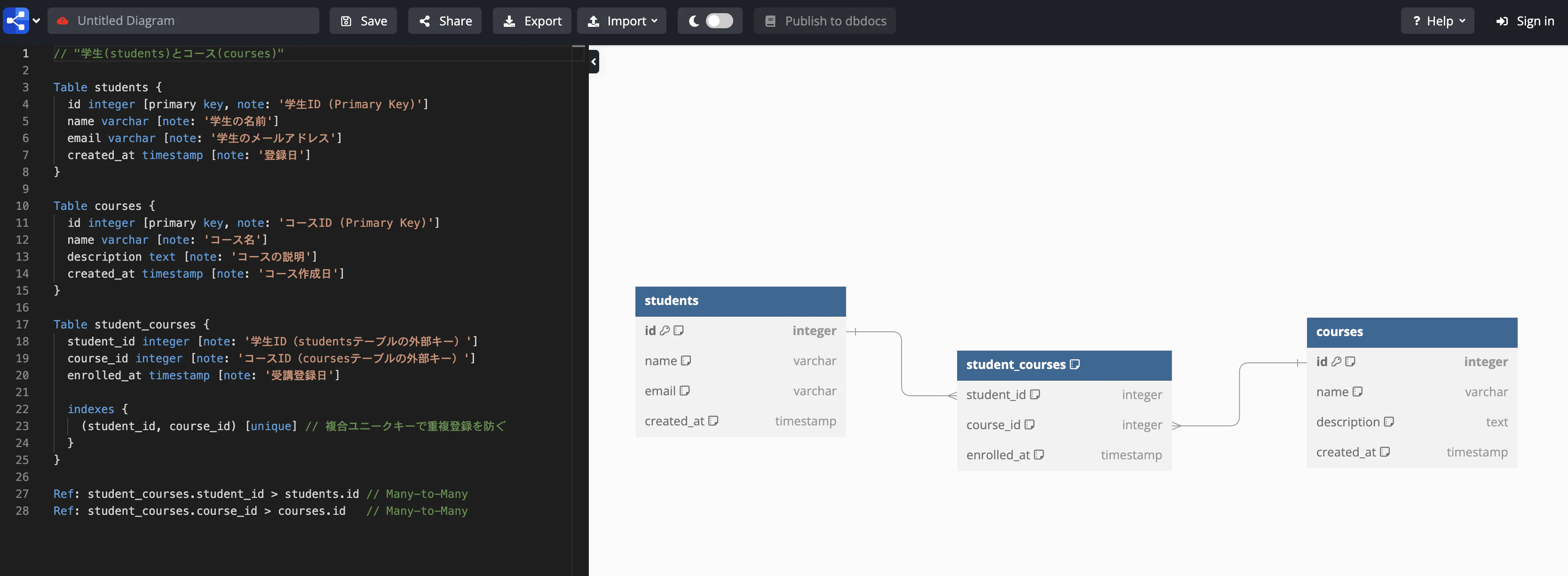
Task: Click the Export button
Action: [x=531, y=21]
